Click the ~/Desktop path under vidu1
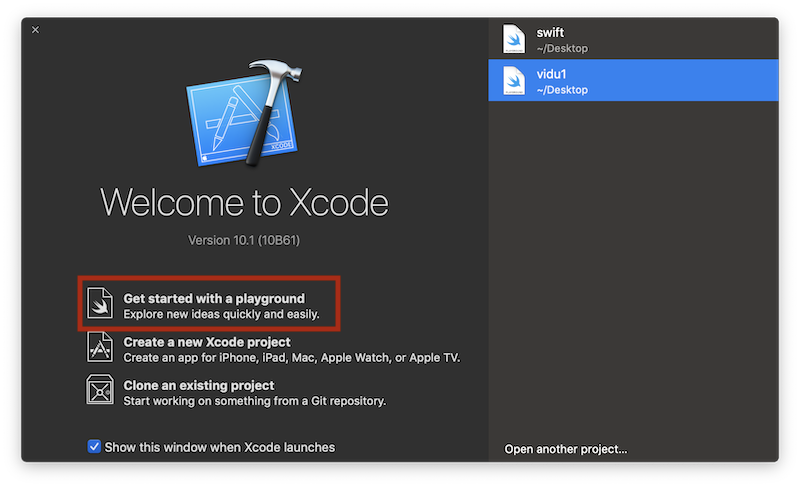800x487 pixels. pyautogui.click(x=562, y=90)
